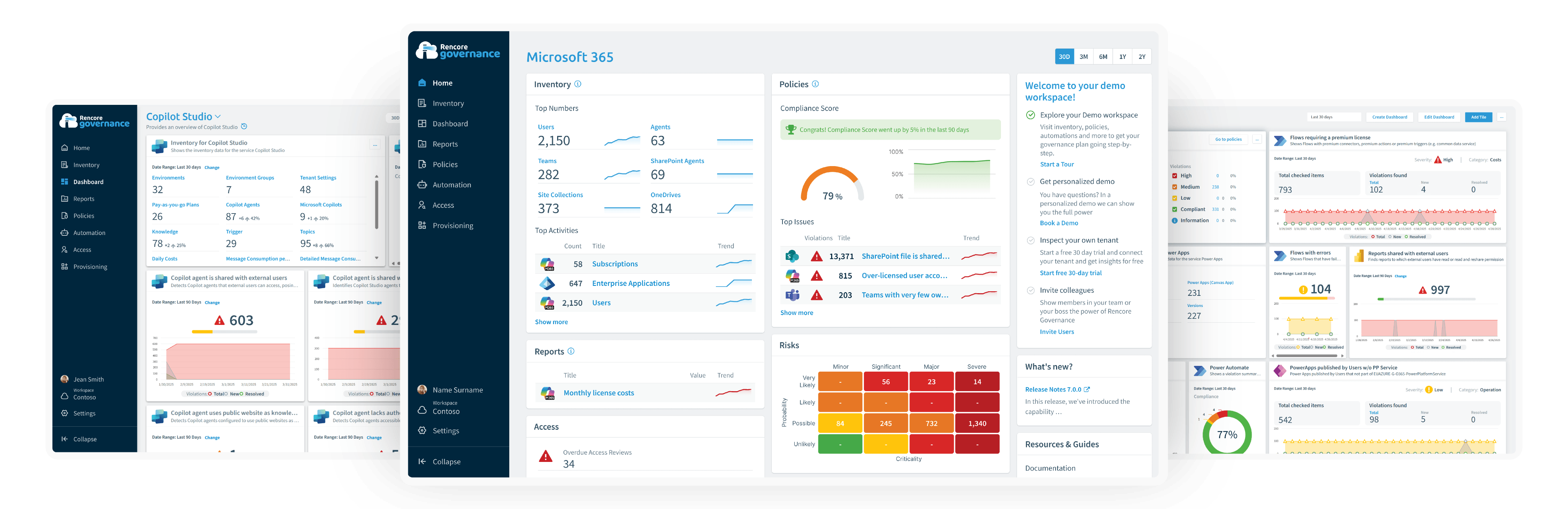Viewport: 1568px width, 509px height.
Task: Select the 1Y time range tab
Action: click(x=1123, y=57)
